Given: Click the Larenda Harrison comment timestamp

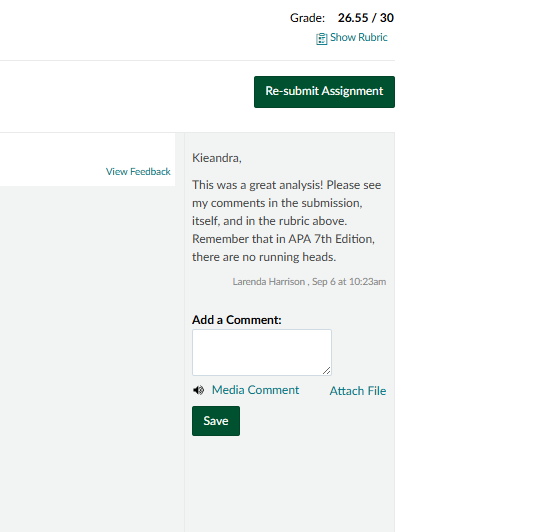Looking at the screenshot, I should click(309, 282).
